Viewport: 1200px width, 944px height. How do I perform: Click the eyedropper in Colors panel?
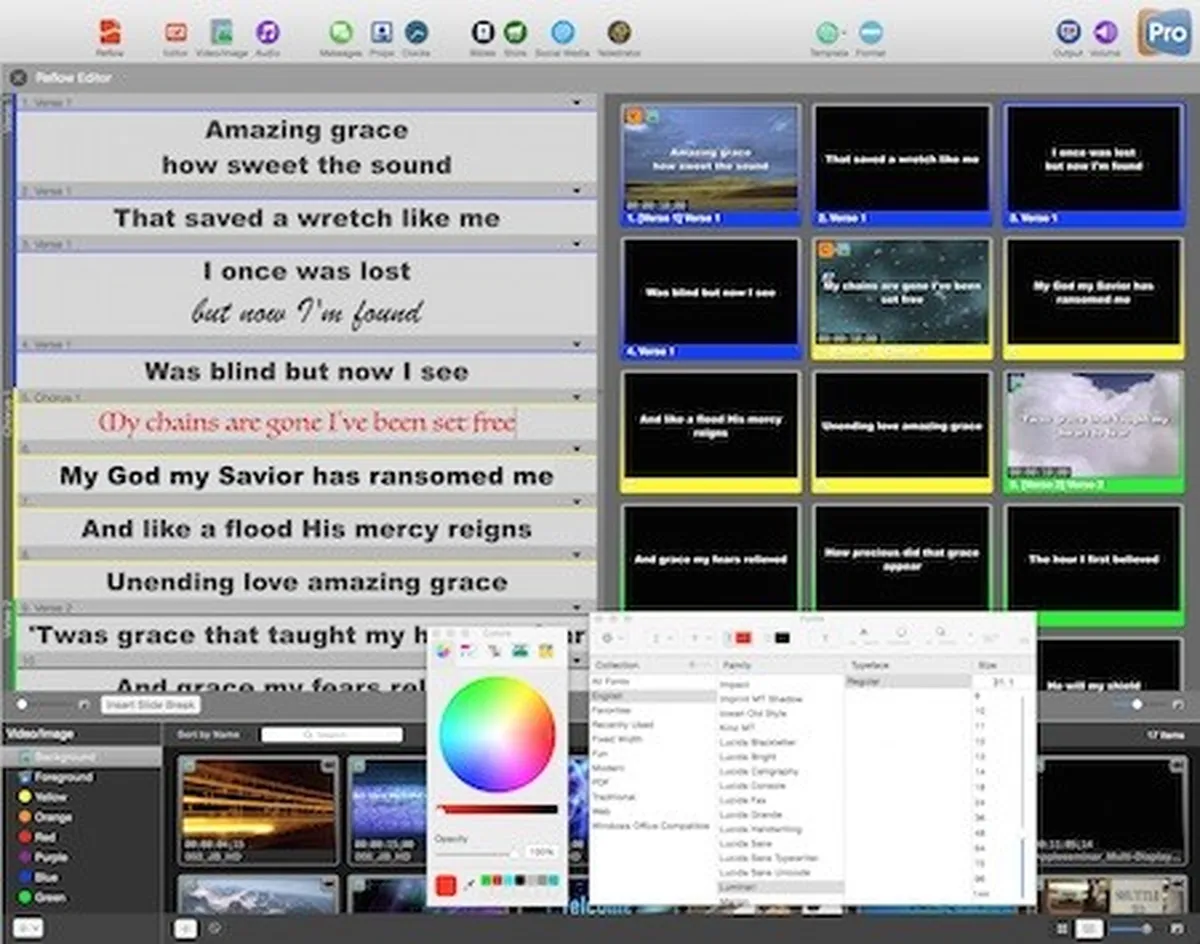point(471,884)
